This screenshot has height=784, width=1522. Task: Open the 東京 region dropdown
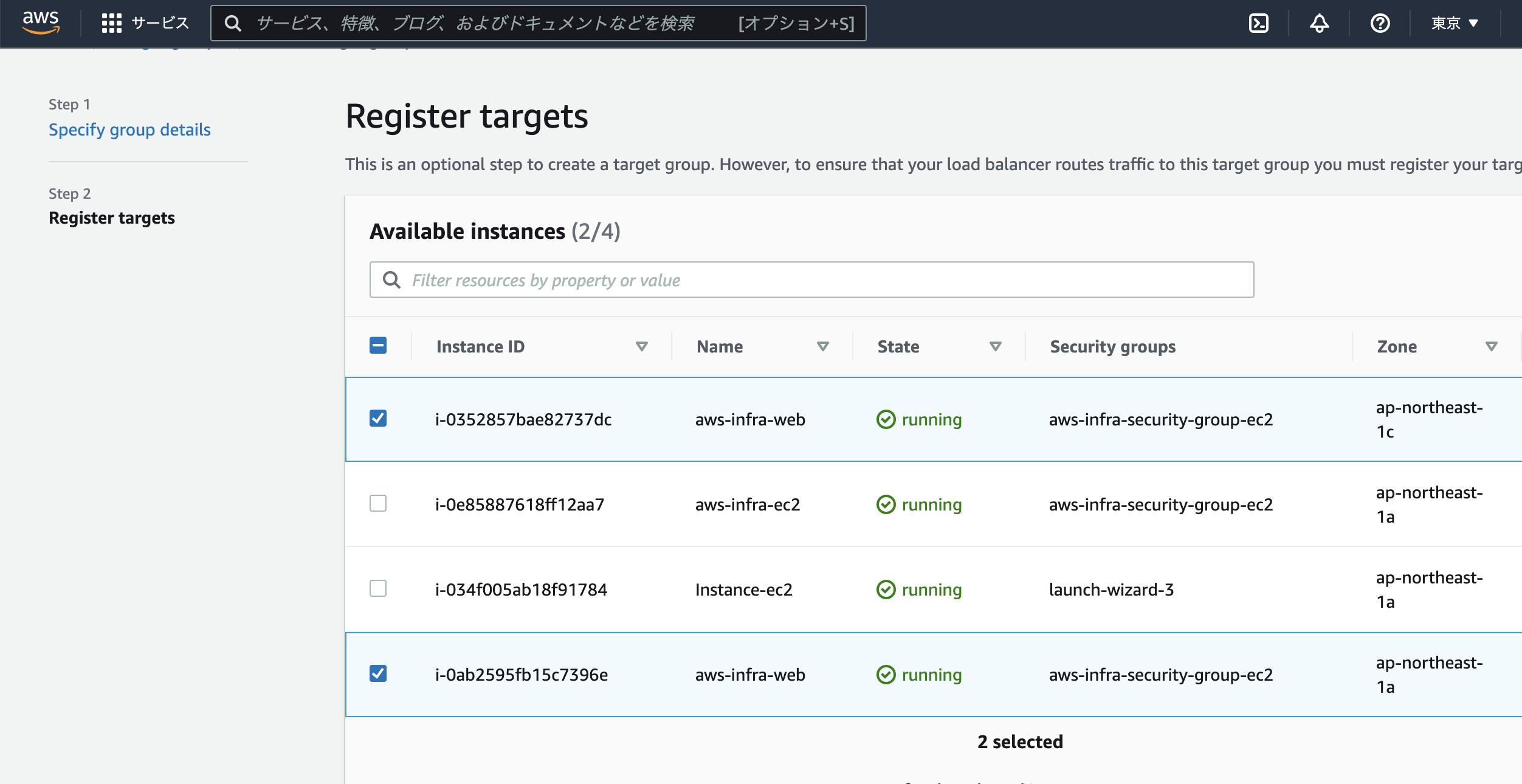tap(1454, 23)
